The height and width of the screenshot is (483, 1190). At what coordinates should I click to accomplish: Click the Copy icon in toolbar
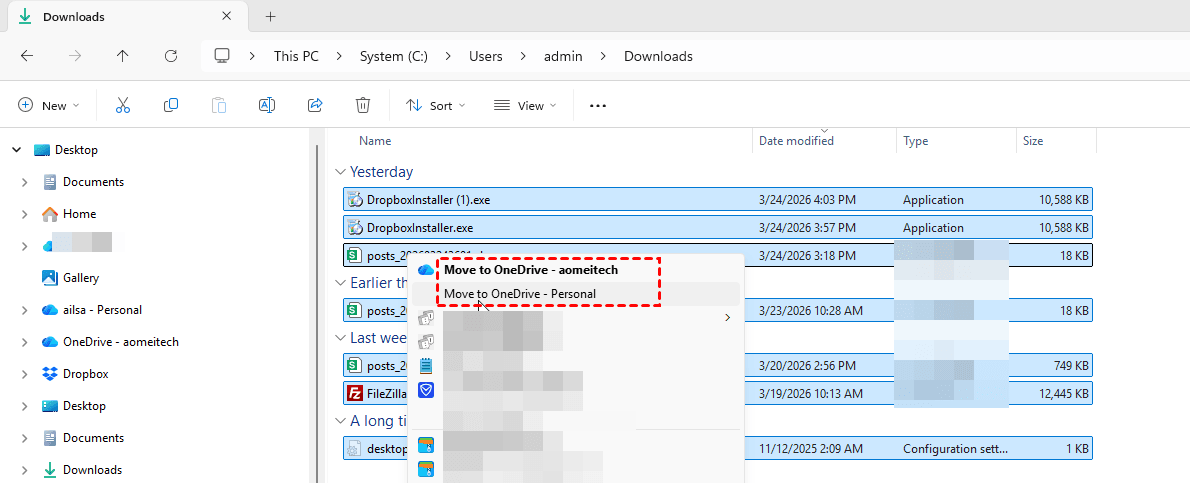pyautogui.click(x=171, y=106)
